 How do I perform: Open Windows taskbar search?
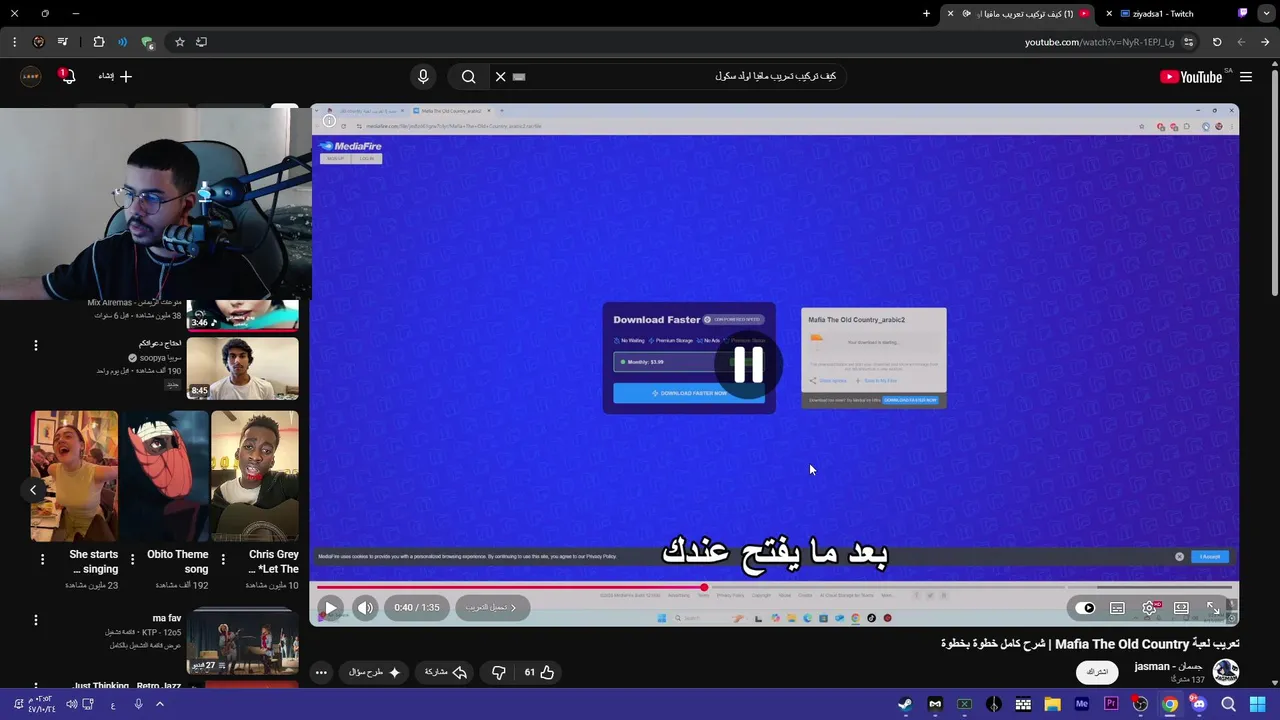[x=1228, y=704]
